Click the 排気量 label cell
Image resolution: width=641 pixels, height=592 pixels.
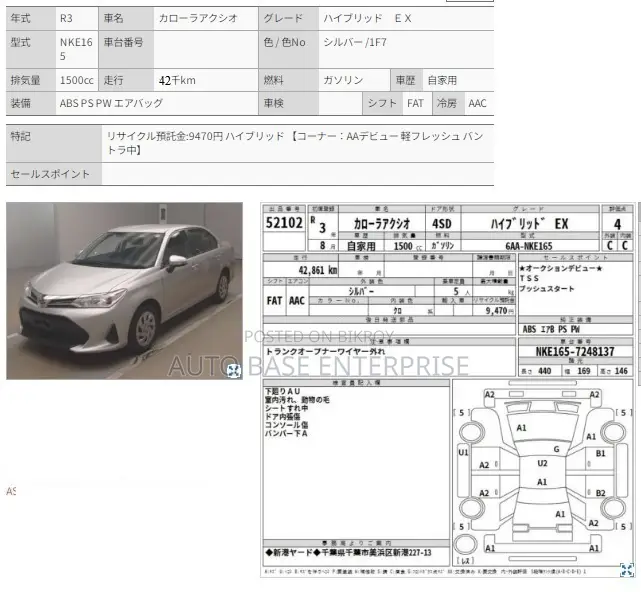[31, 80]
